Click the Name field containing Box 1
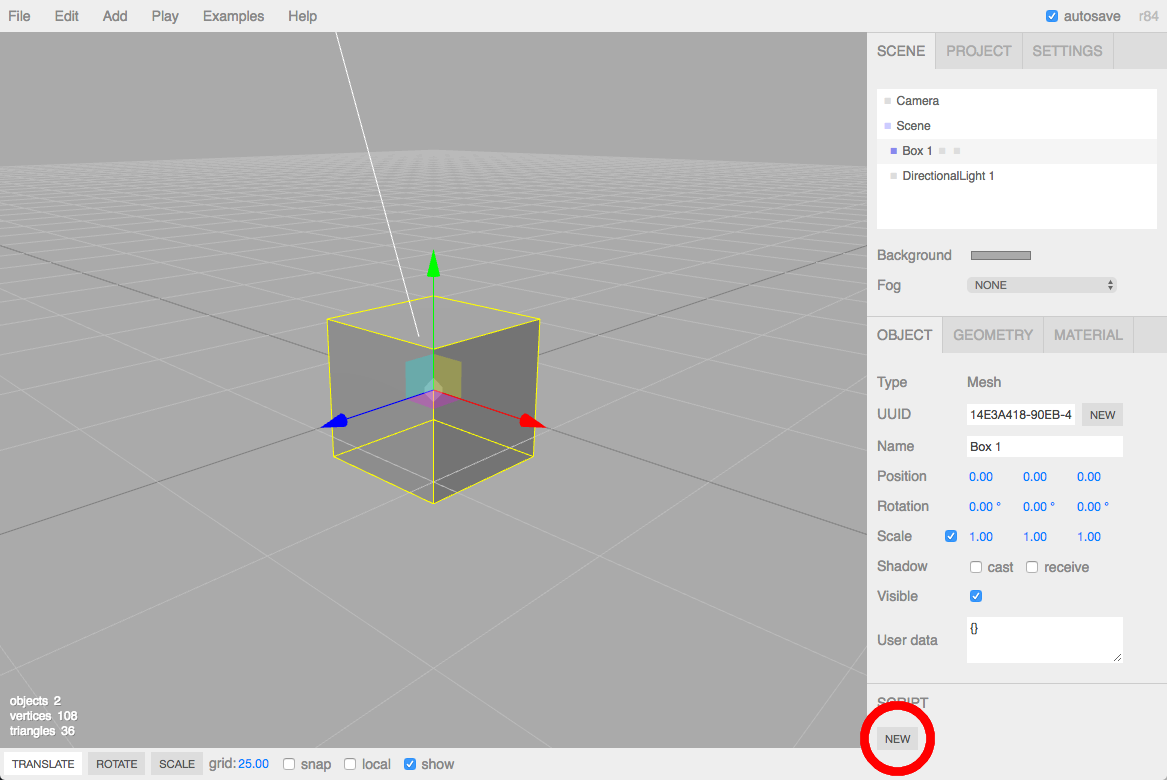This screenshot has height=780, width=1167. pyautogui.click(x=1044, y=446)
